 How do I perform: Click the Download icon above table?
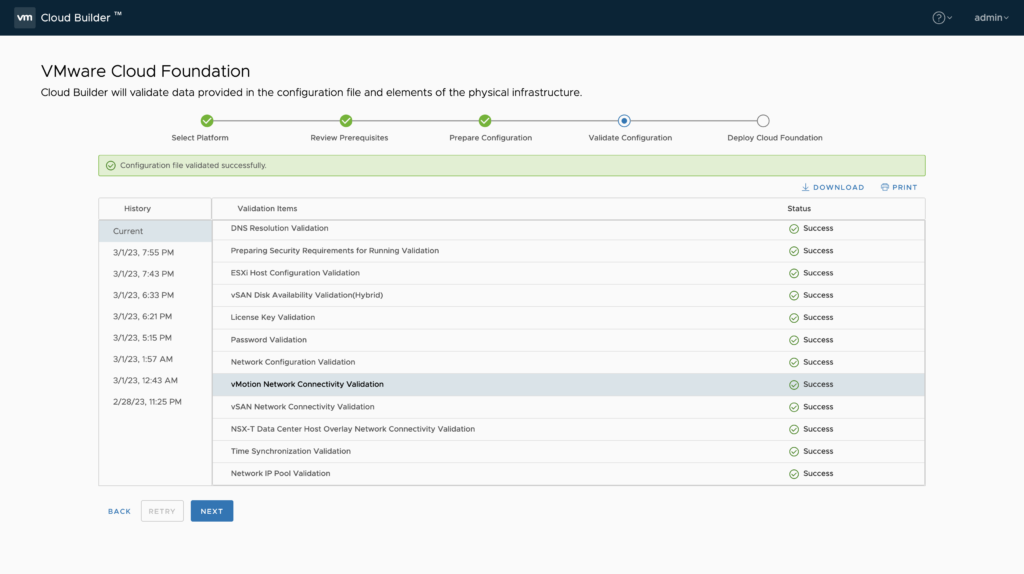(x=806, y=187)
